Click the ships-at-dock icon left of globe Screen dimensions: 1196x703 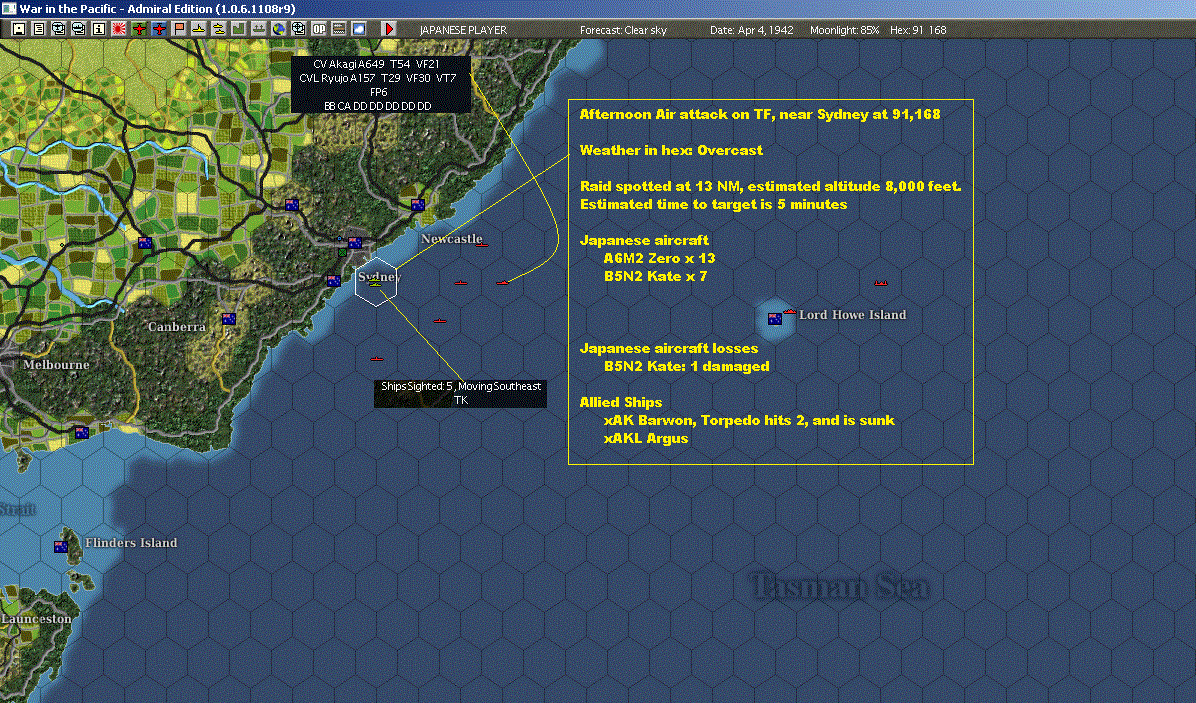click(259, 29)
